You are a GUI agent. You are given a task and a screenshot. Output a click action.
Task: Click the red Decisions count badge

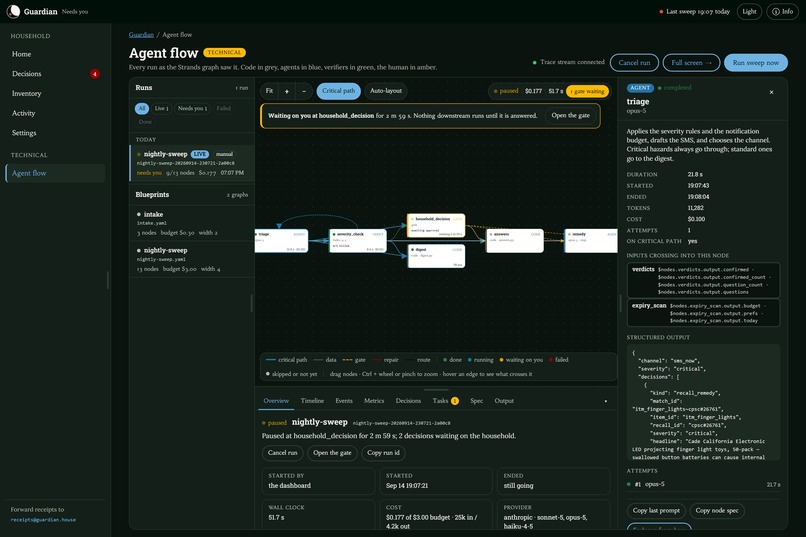(95, 74)
